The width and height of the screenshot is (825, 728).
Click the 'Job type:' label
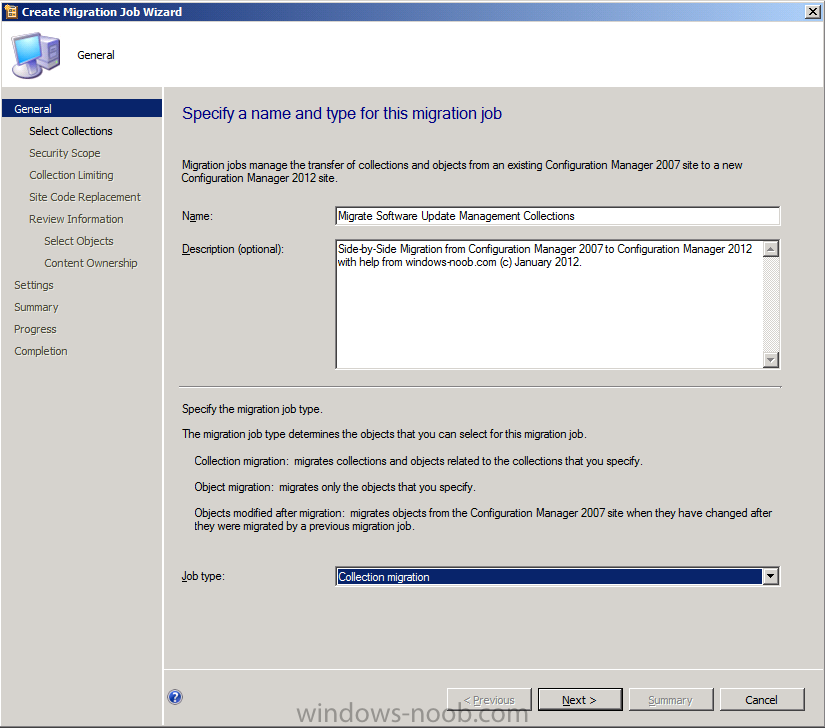click(203, 576)
